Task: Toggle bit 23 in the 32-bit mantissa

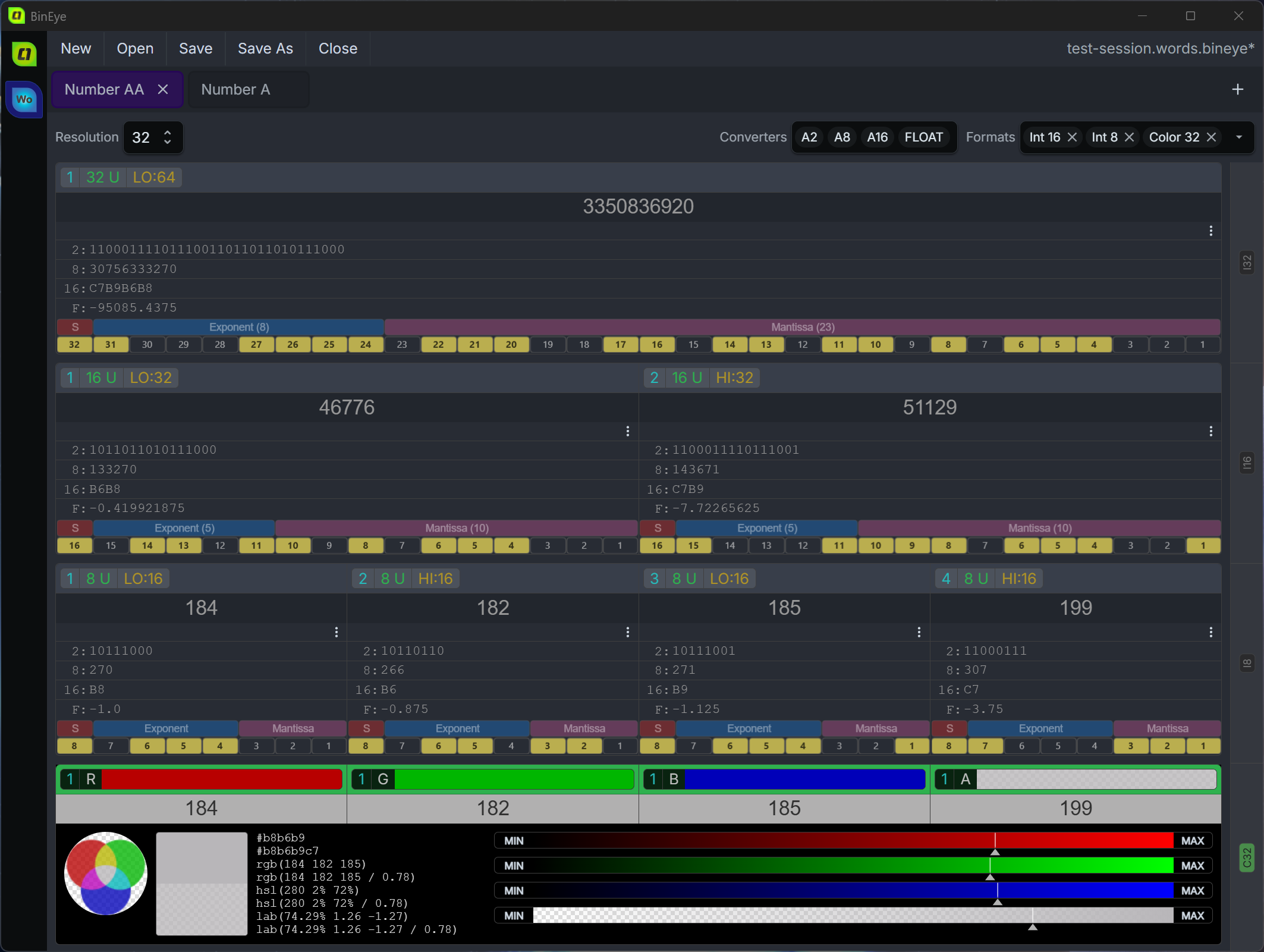Action: [x=402, y=344]
